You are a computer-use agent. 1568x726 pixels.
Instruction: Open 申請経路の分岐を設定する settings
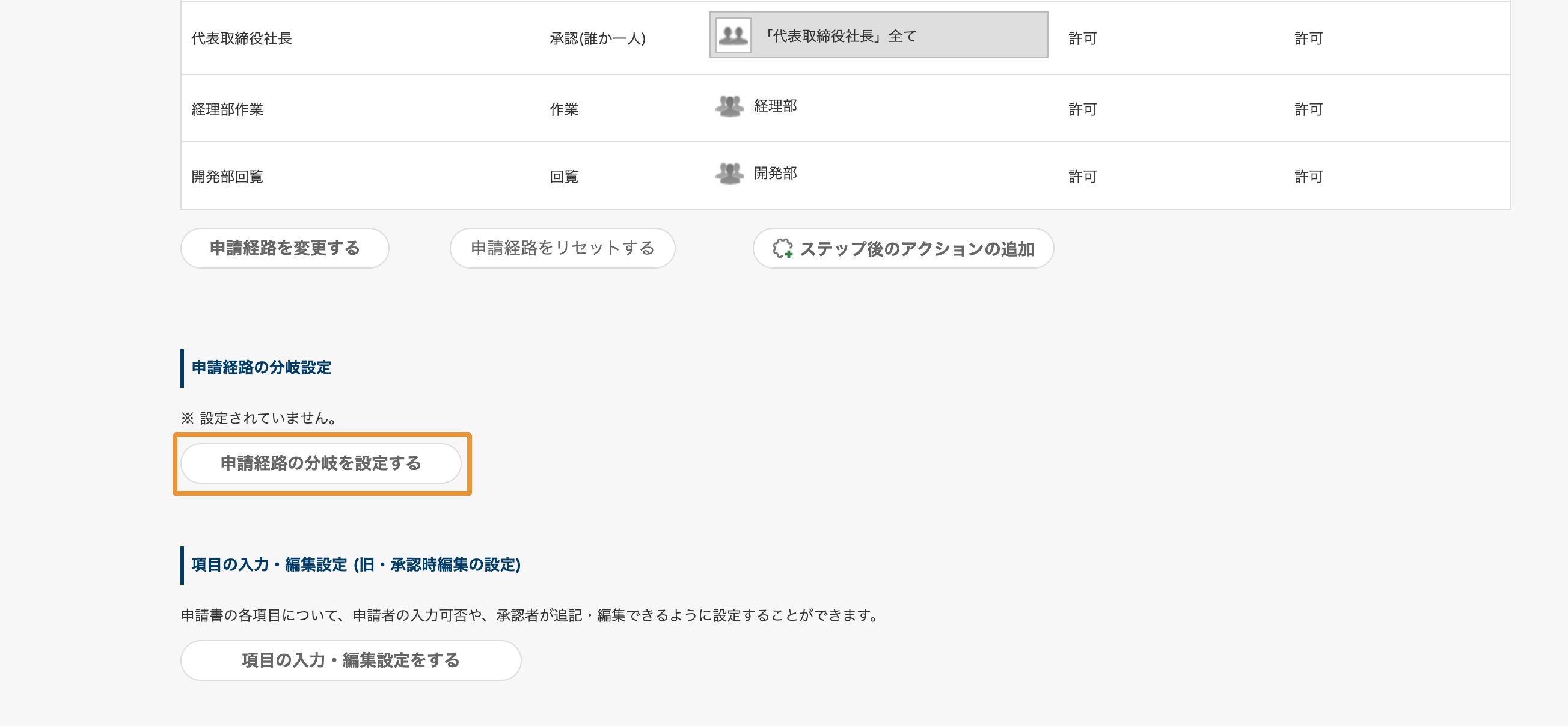pos(321,464)
